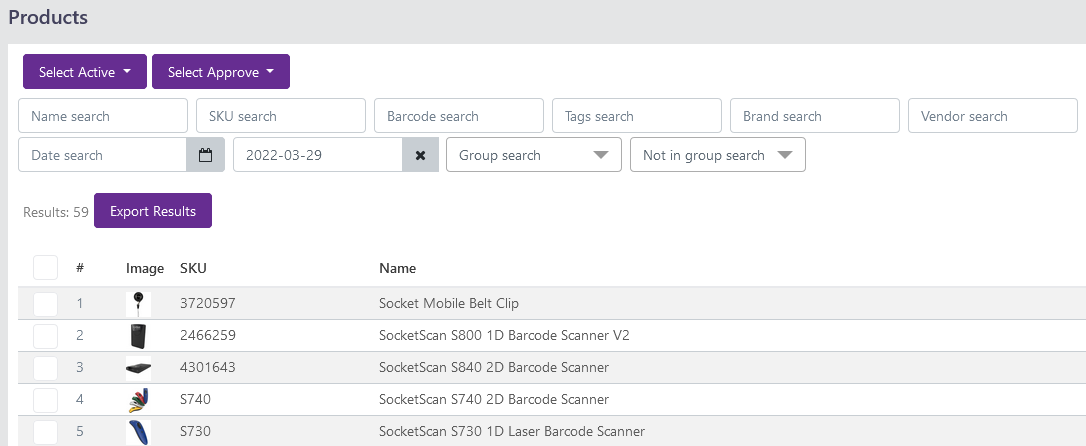The image size is (1086, 446).
Task: Focus the Barcode search field
Action: click(x=459, y=116)
